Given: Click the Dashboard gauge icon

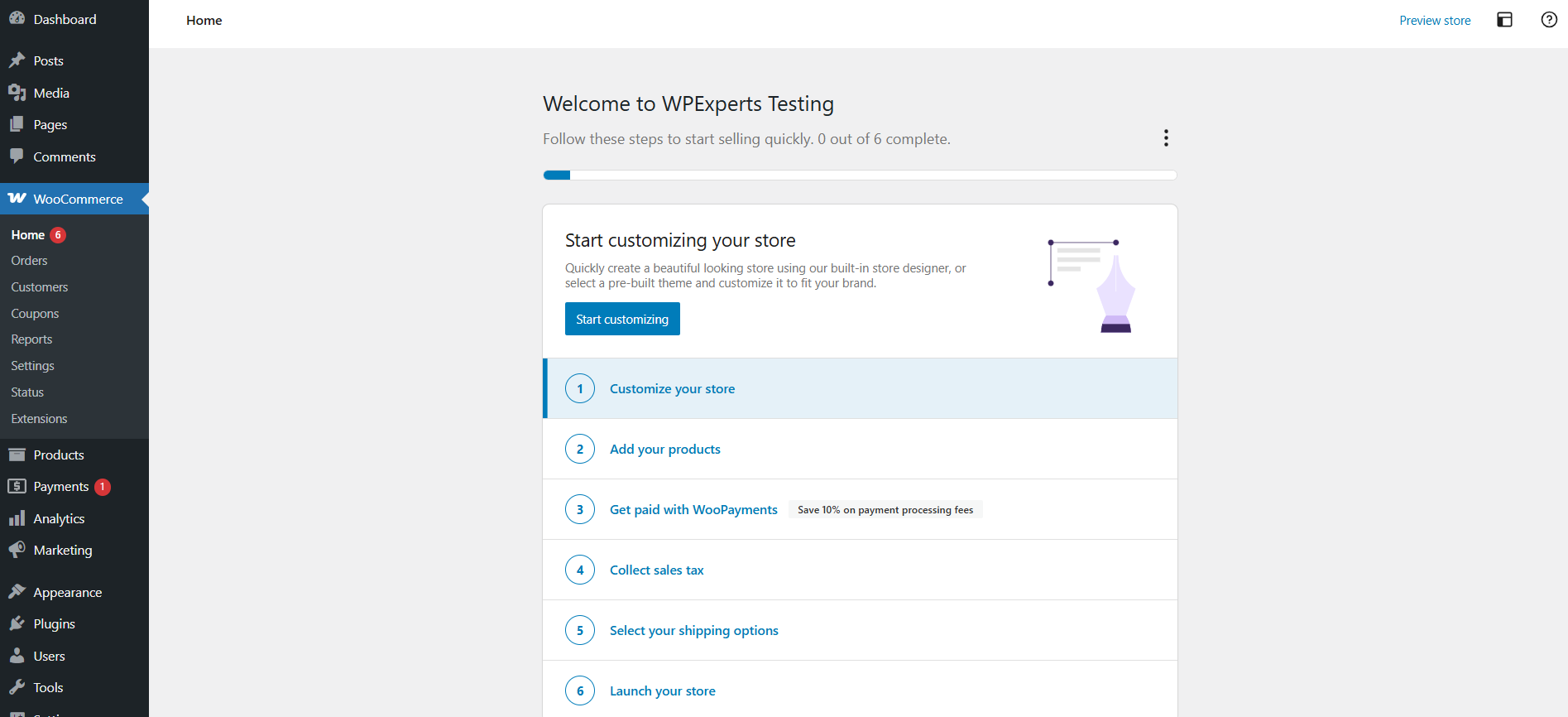Looking at the screenshot, I should click(17, 18).
